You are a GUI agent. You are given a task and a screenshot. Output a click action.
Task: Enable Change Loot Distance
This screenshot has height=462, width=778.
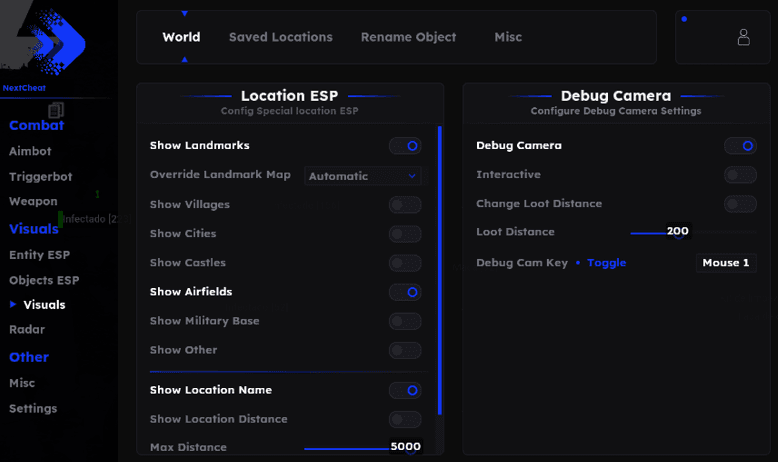coord(740,204)
